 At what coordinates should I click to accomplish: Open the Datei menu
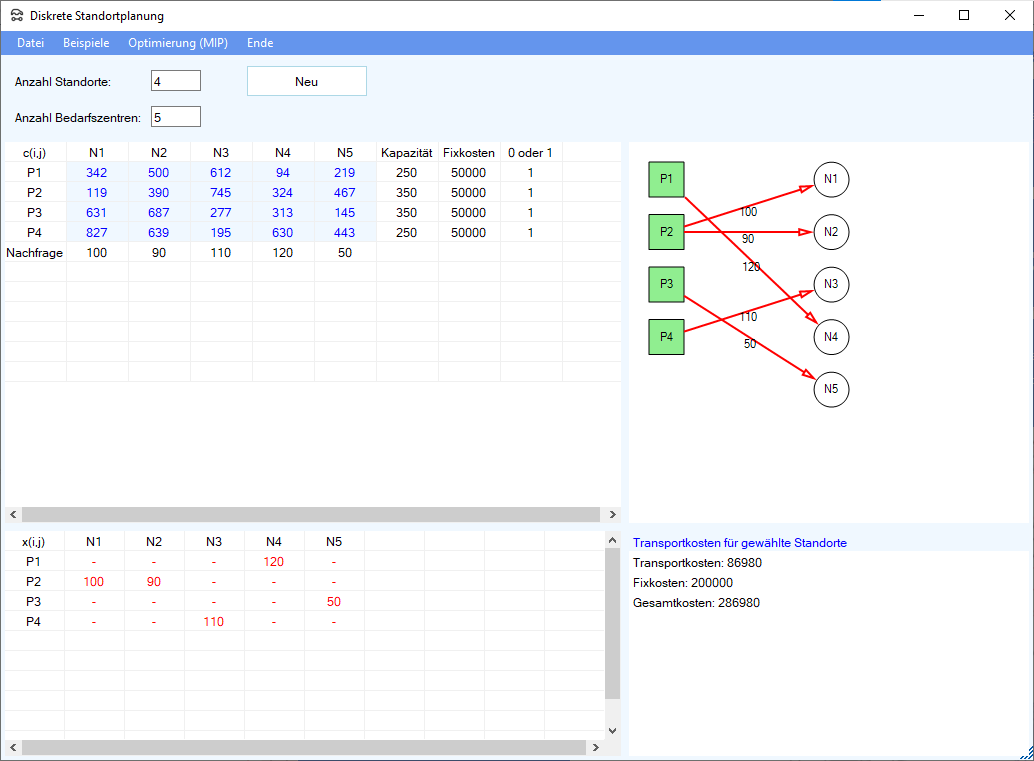pyautogui.click(x=31, y=43)
